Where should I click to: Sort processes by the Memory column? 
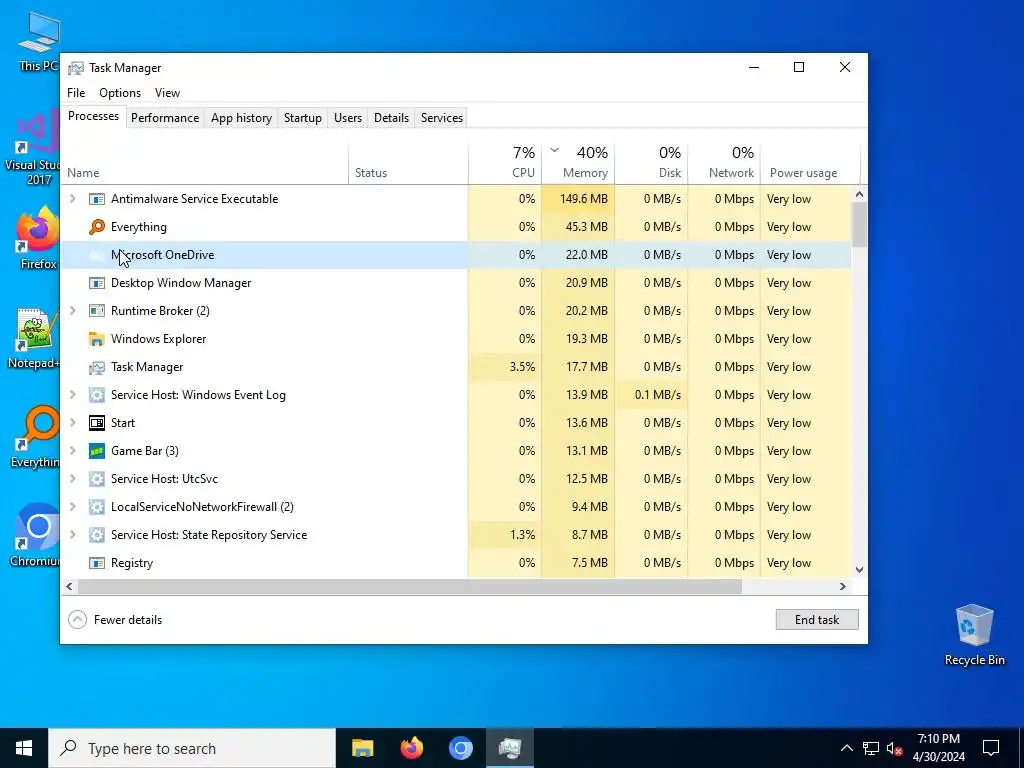[578, 162]
